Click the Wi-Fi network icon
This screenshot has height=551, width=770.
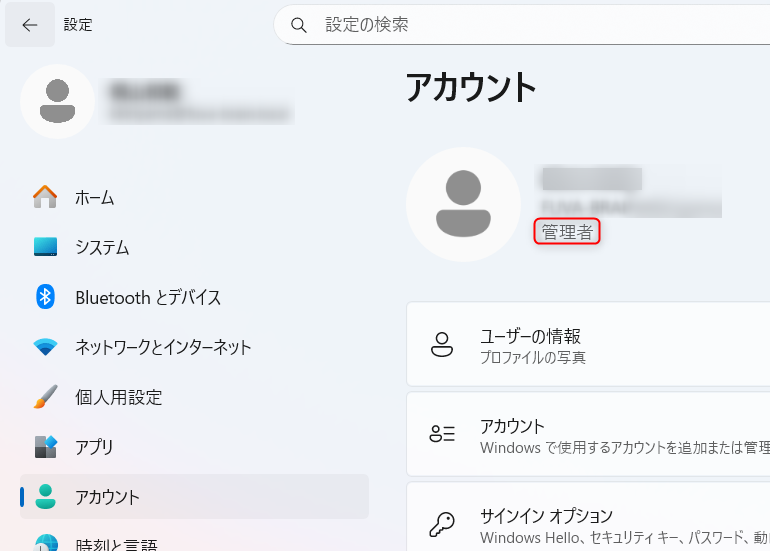click(45, 347)
